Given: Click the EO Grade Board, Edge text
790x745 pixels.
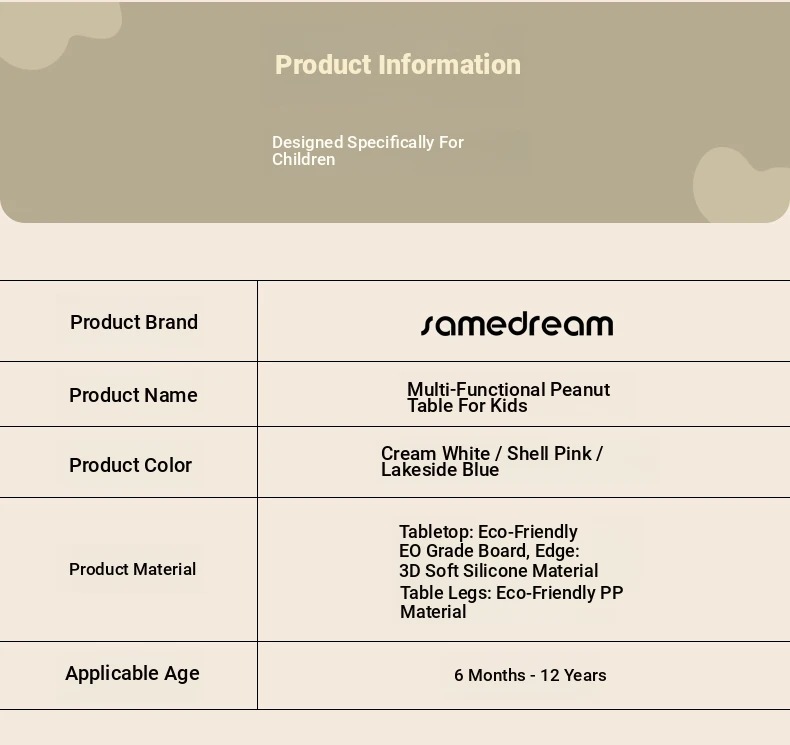Looking at the screenshot, I should coord(489,551).
